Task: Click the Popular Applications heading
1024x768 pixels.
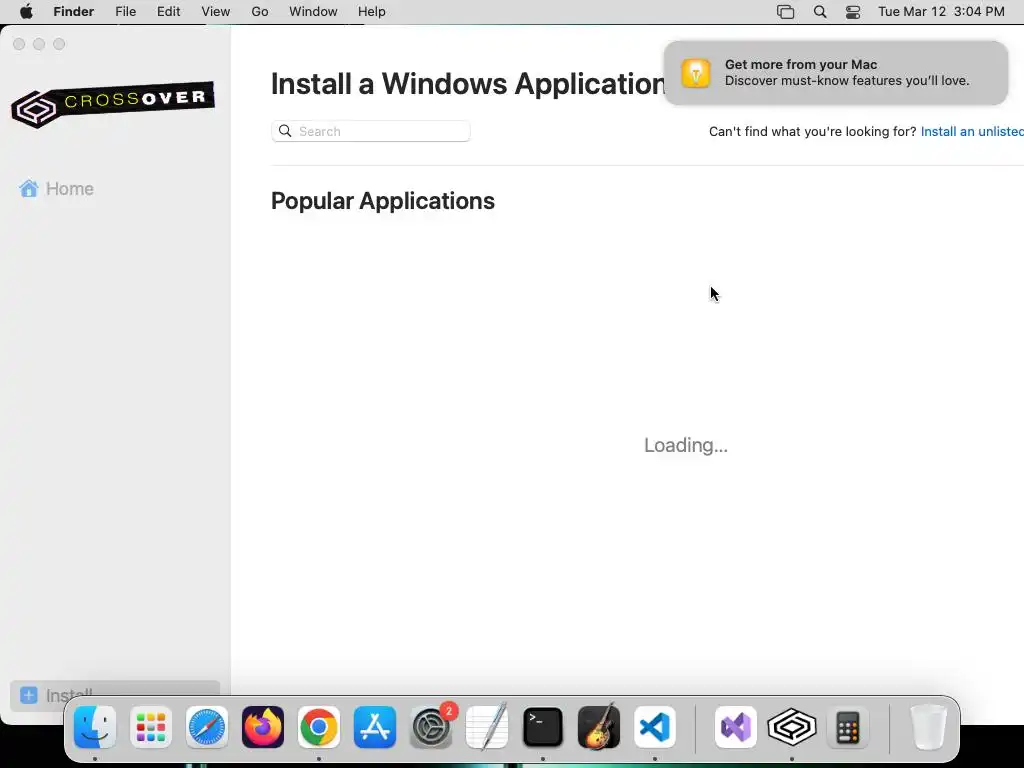Action: click(383, 200)
